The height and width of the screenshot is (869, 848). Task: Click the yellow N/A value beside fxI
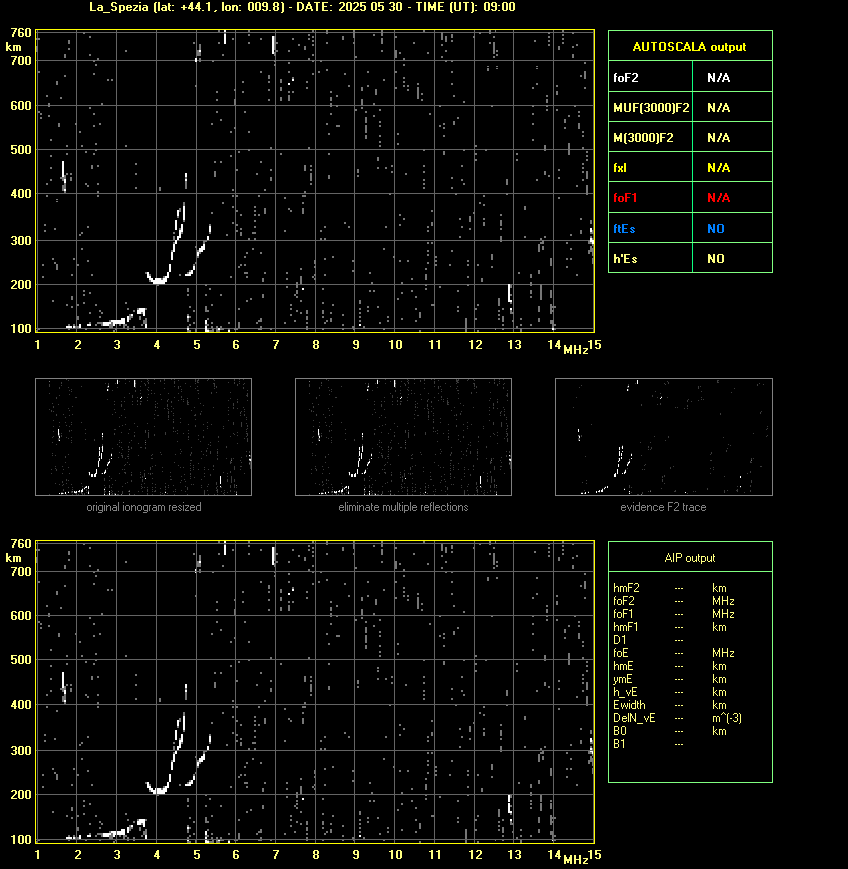[718, 167]
